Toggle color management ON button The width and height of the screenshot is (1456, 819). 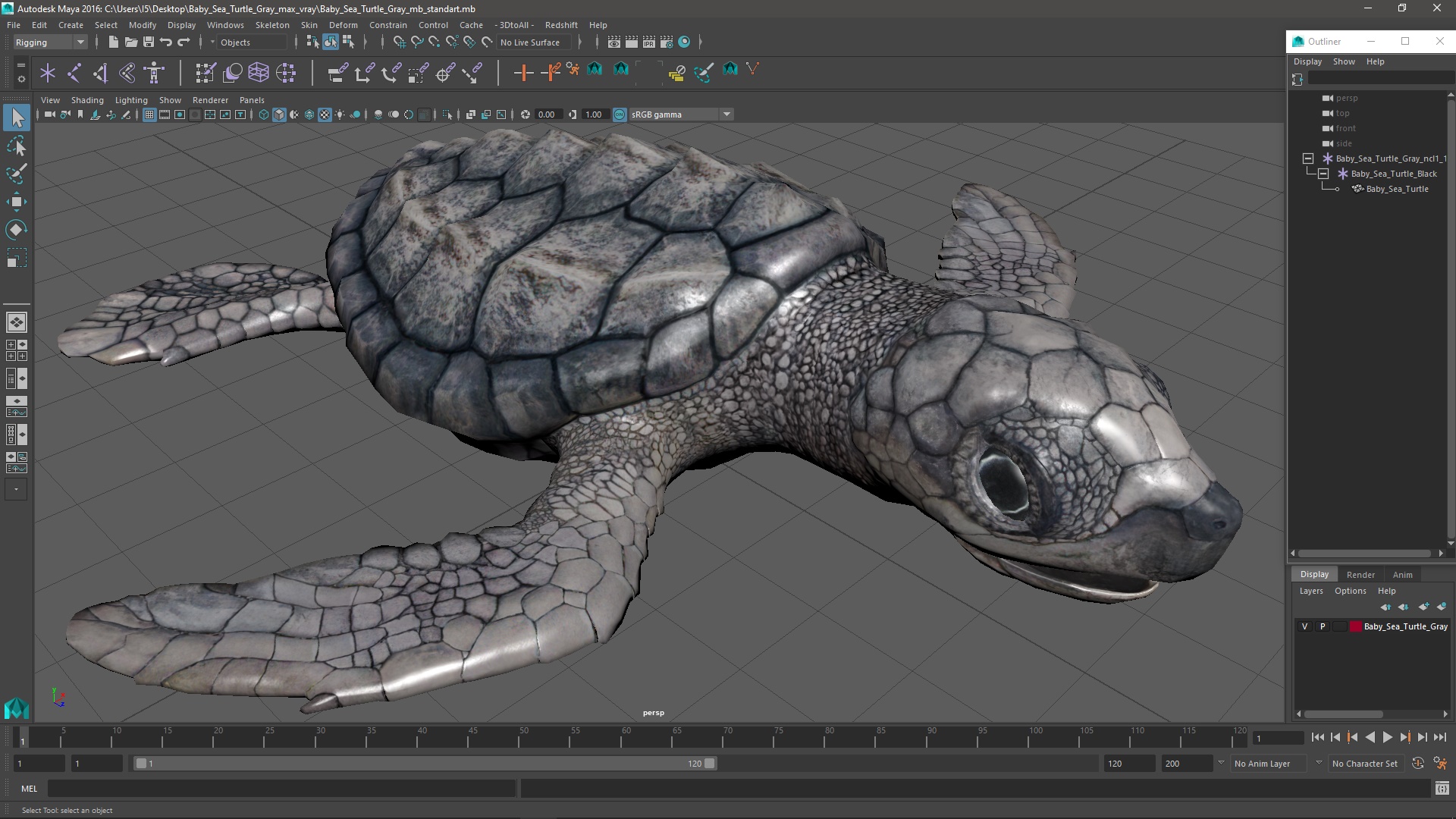pos(620,115)
